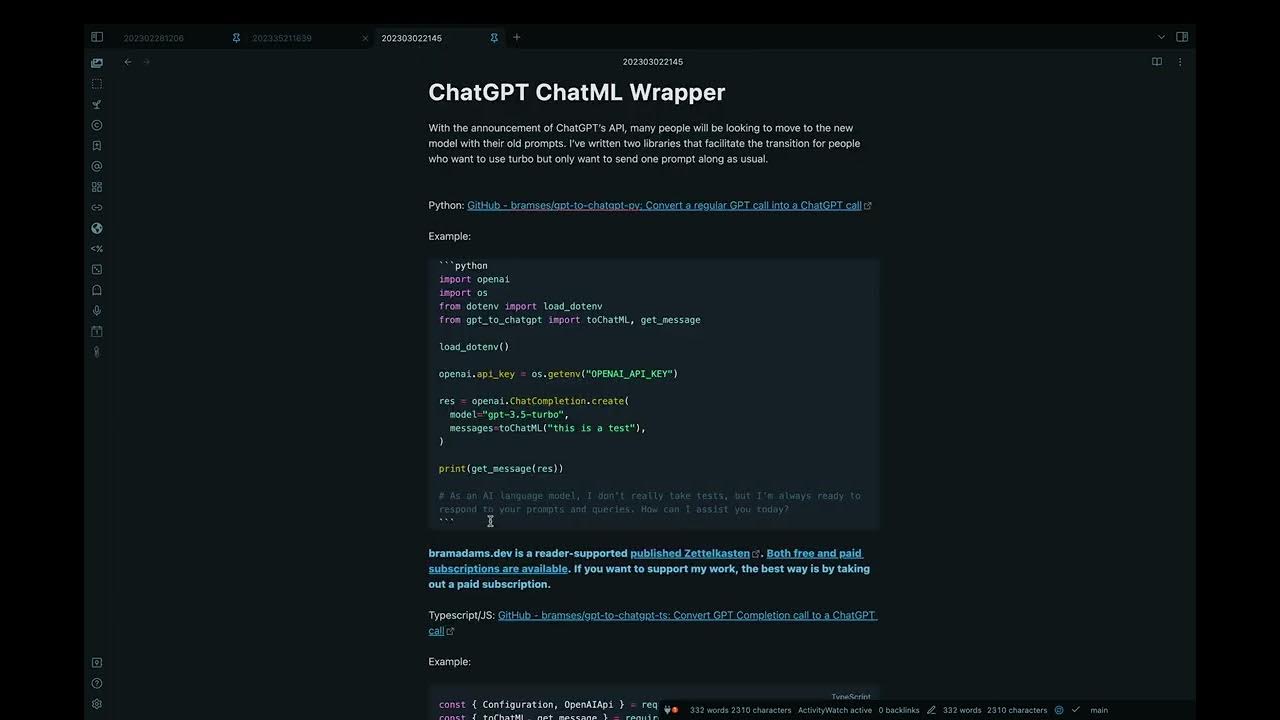
Task: Click the bookmark icon in the ribbon
Action: click(x=97, y=146)
